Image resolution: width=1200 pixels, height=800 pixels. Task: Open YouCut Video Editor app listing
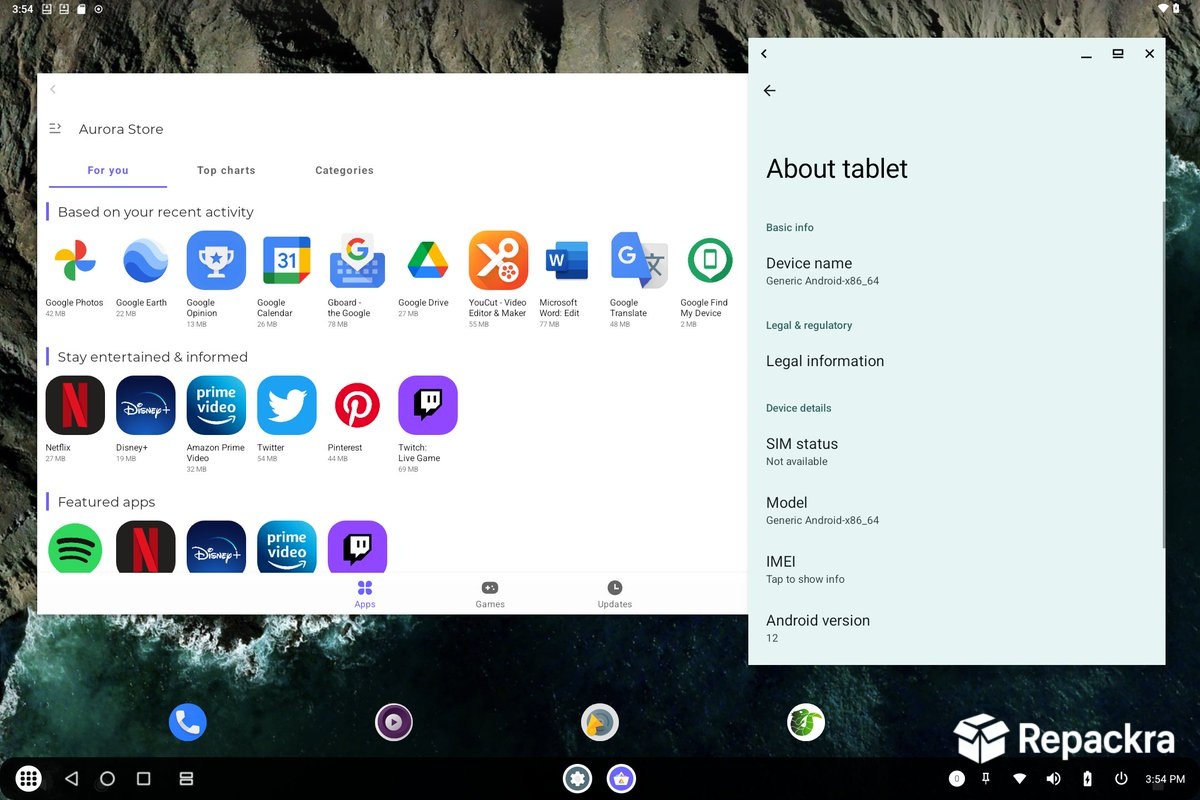click(x=498, y=261)
